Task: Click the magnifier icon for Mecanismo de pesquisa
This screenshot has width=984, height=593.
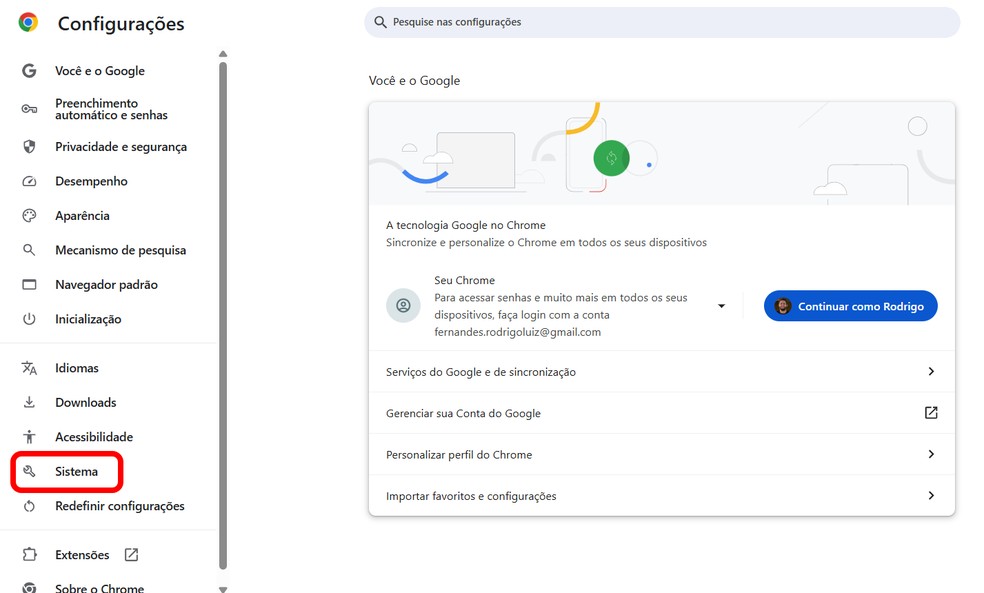Action: 29,250
